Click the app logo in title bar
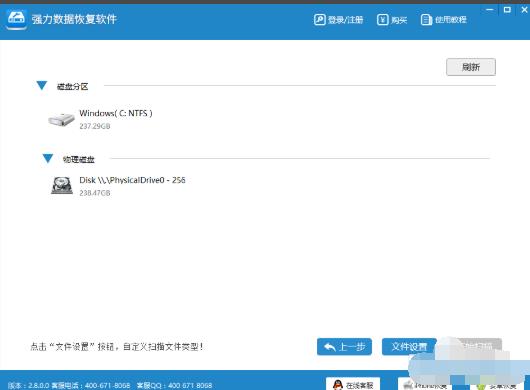The height and width of the screenshot is (390, 530). pos(16,20)
